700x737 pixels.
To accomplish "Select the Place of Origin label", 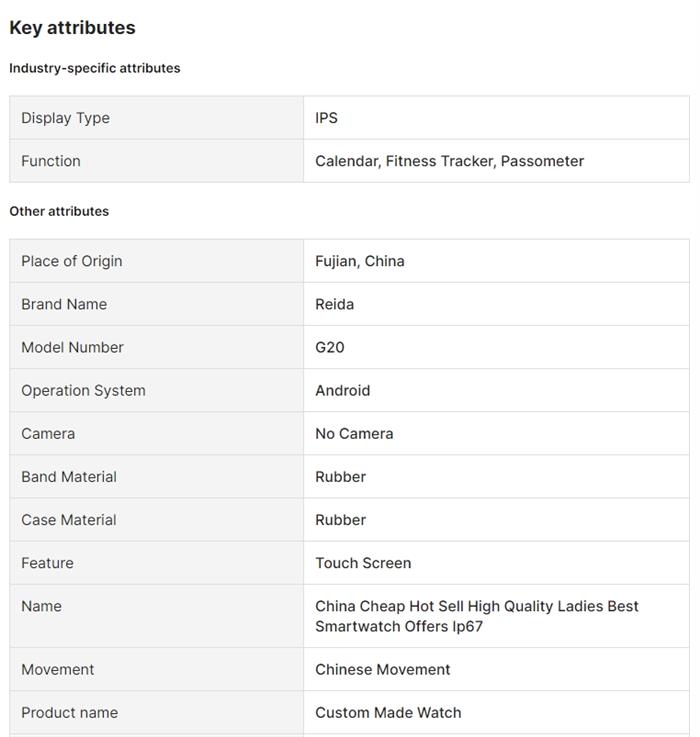I will 71,261.
